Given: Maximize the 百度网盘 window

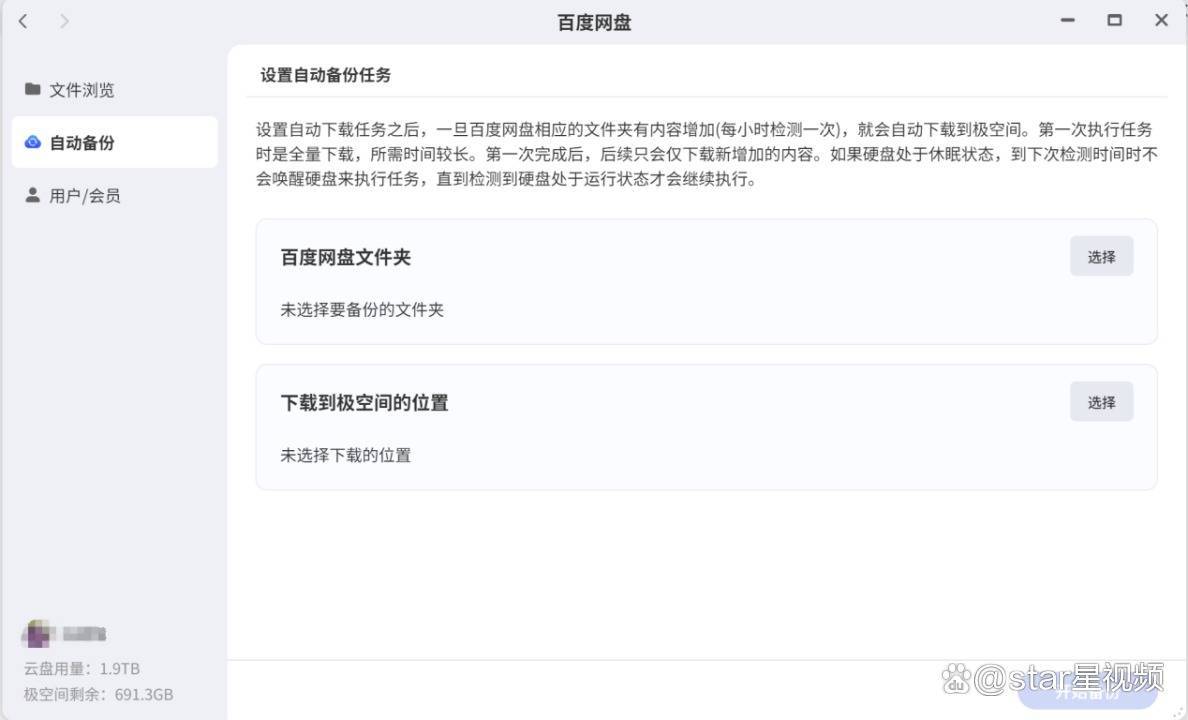Looking at the screenshot, I should click(1115, 20).
